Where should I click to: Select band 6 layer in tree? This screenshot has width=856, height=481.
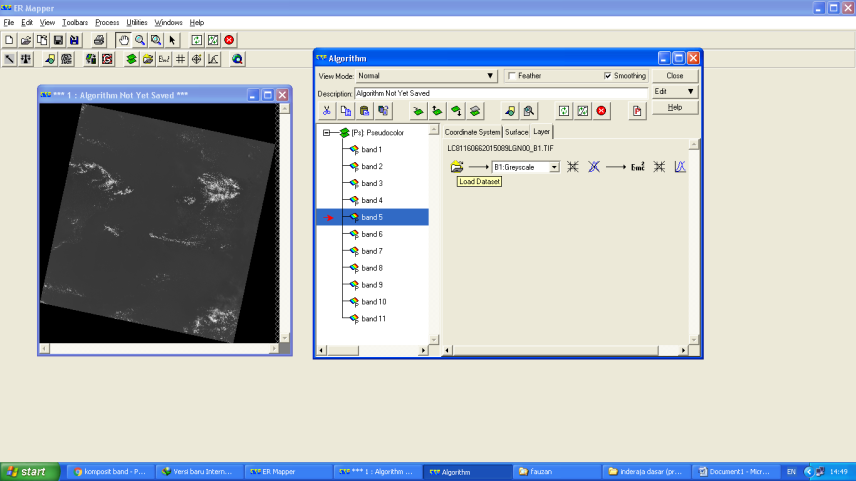click(x=372, y=234)
